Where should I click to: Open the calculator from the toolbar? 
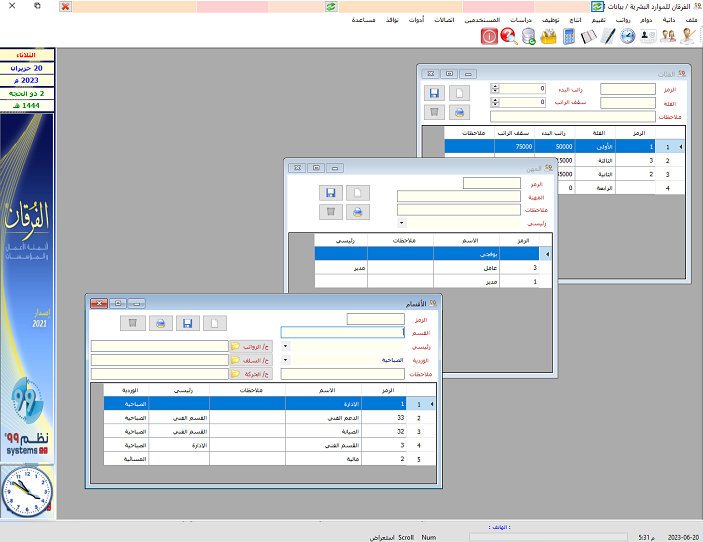click(x=569, y=36)
